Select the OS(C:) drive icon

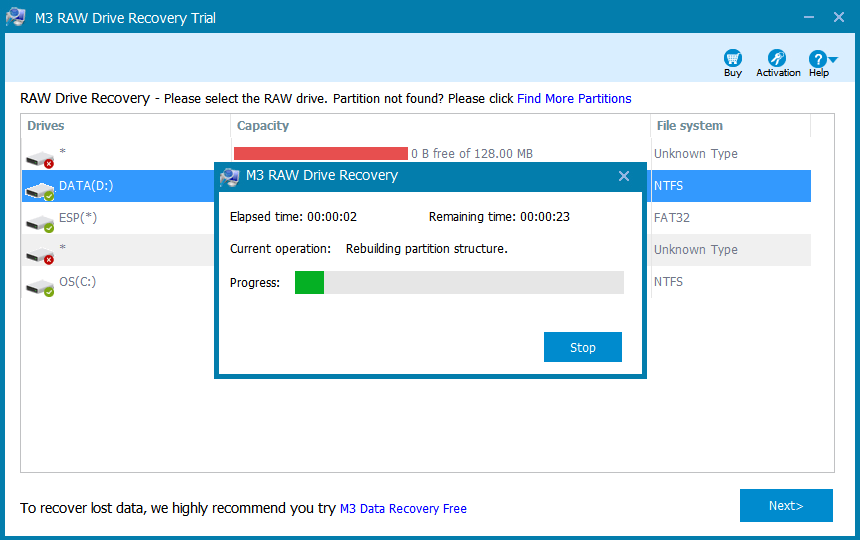(x=40, y=287)
